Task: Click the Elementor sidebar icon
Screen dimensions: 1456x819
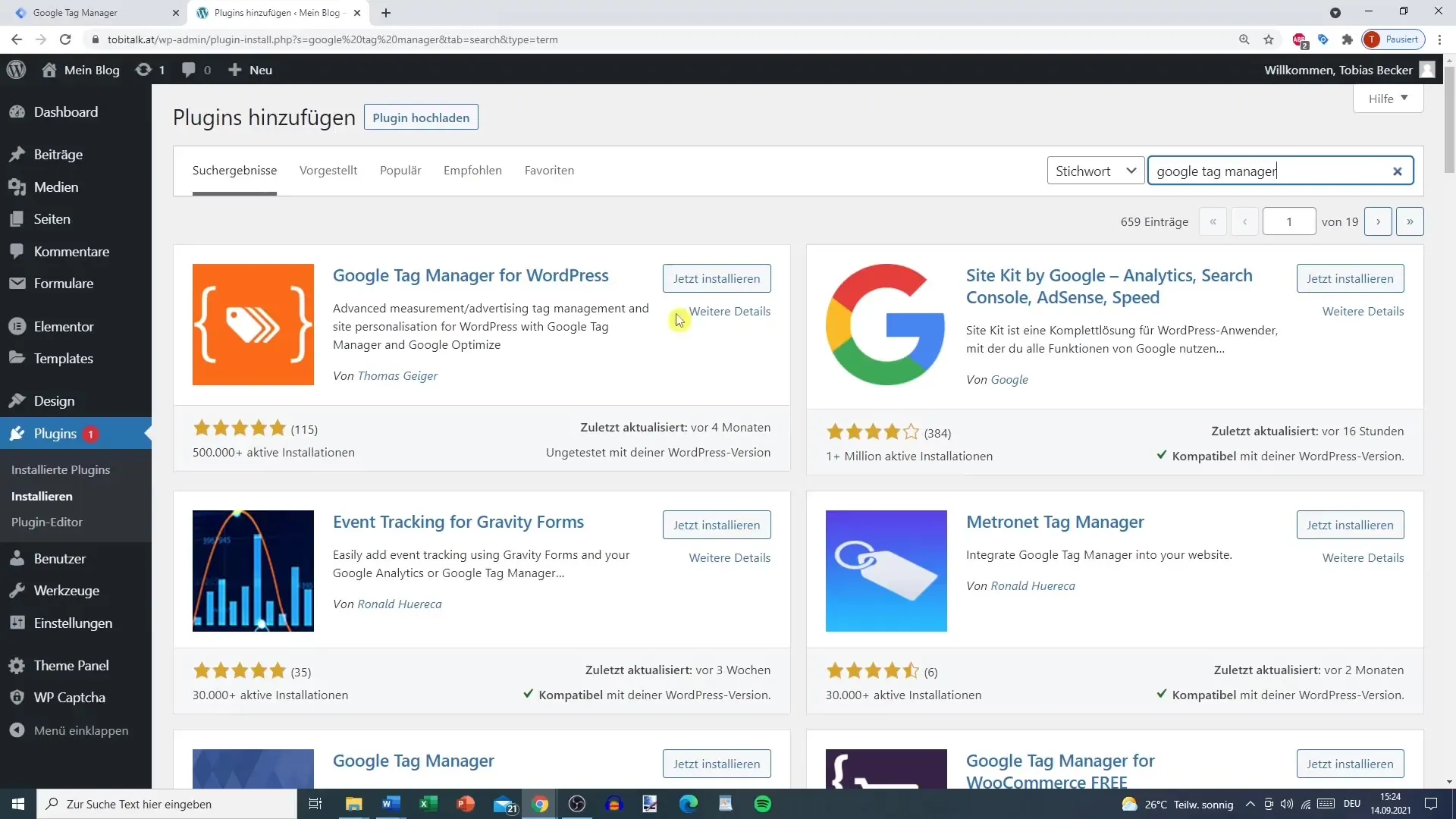Action: click(17, 327)
